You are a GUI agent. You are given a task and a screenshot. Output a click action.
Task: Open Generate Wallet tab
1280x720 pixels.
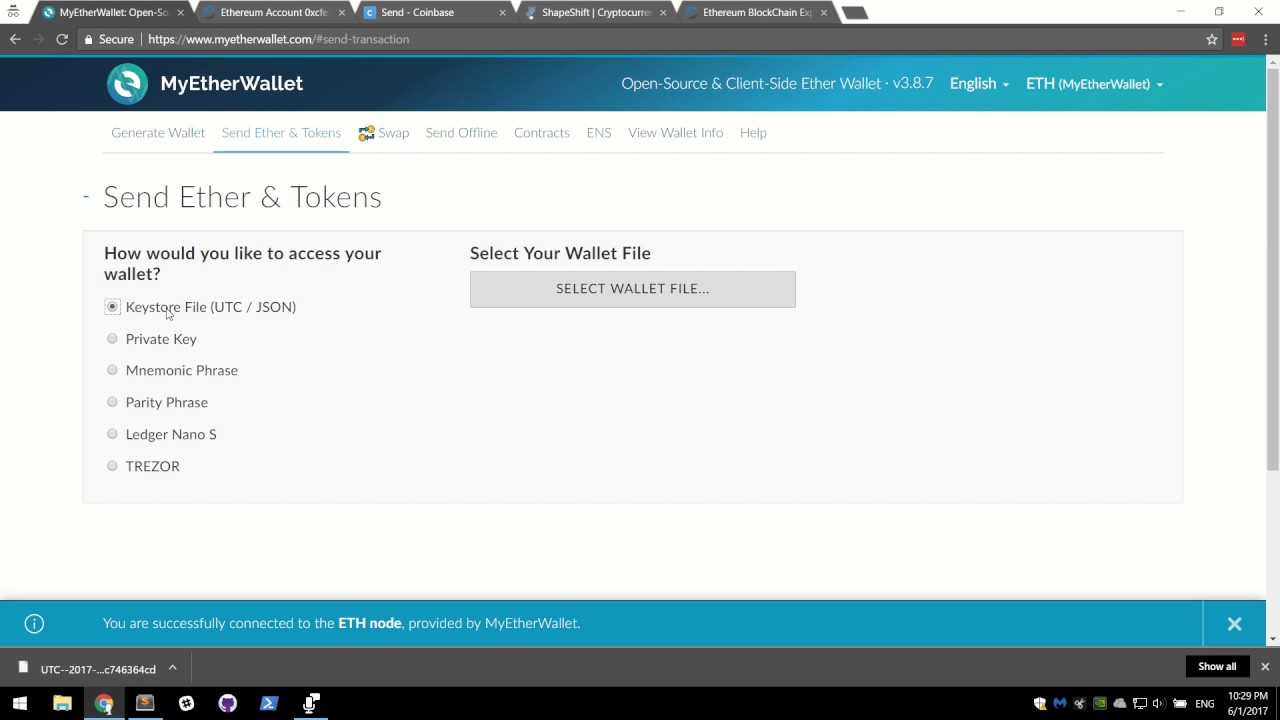158,133
